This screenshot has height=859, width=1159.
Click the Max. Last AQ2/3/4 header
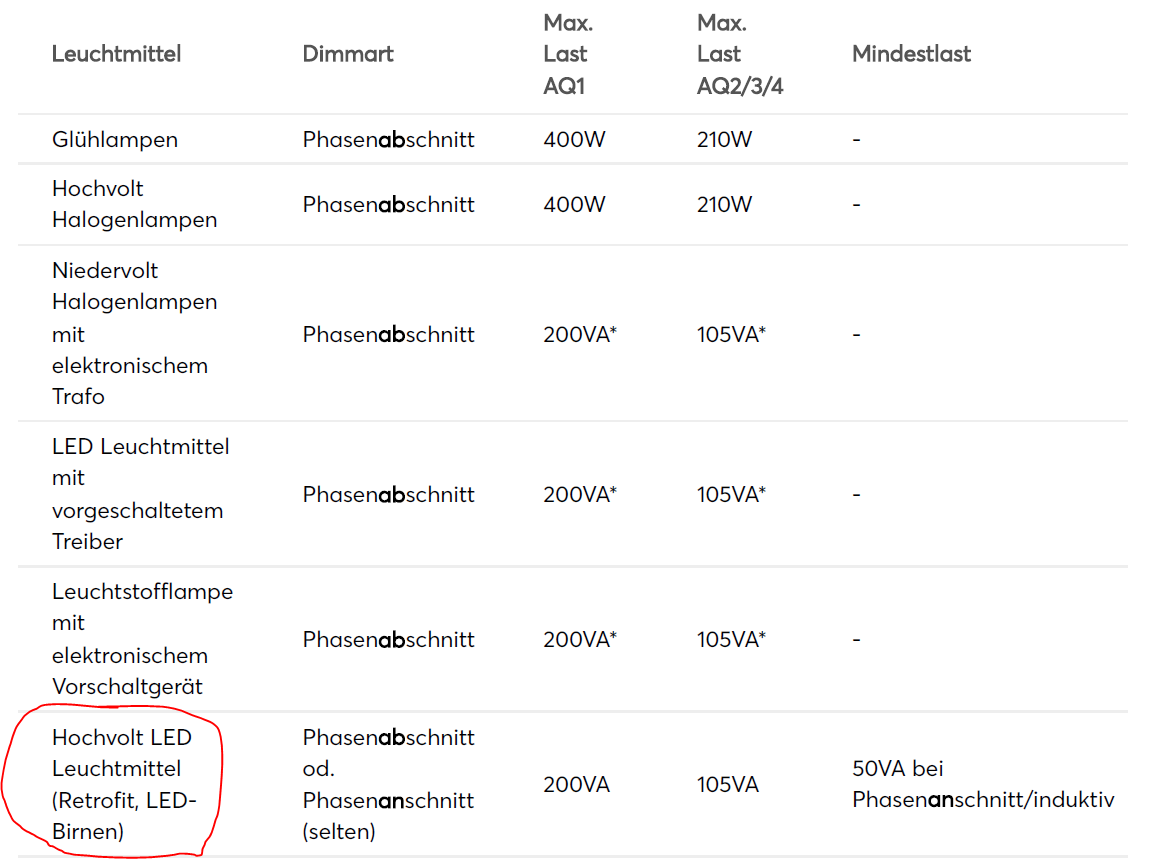point(740,54)
